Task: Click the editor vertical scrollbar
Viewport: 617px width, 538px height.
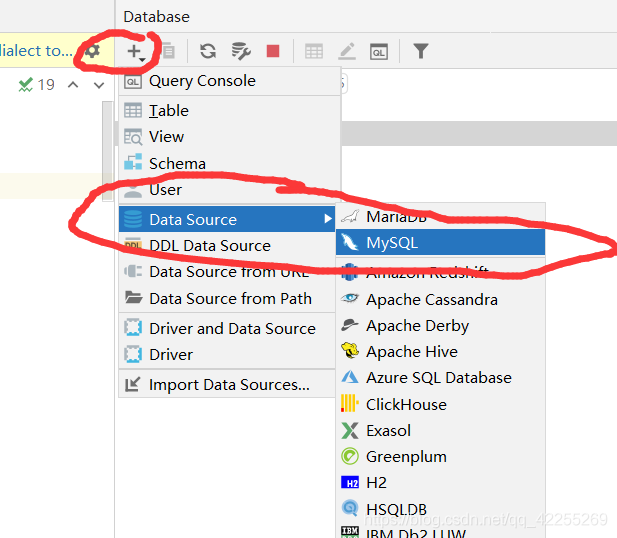Action: [x=107, y=151]
